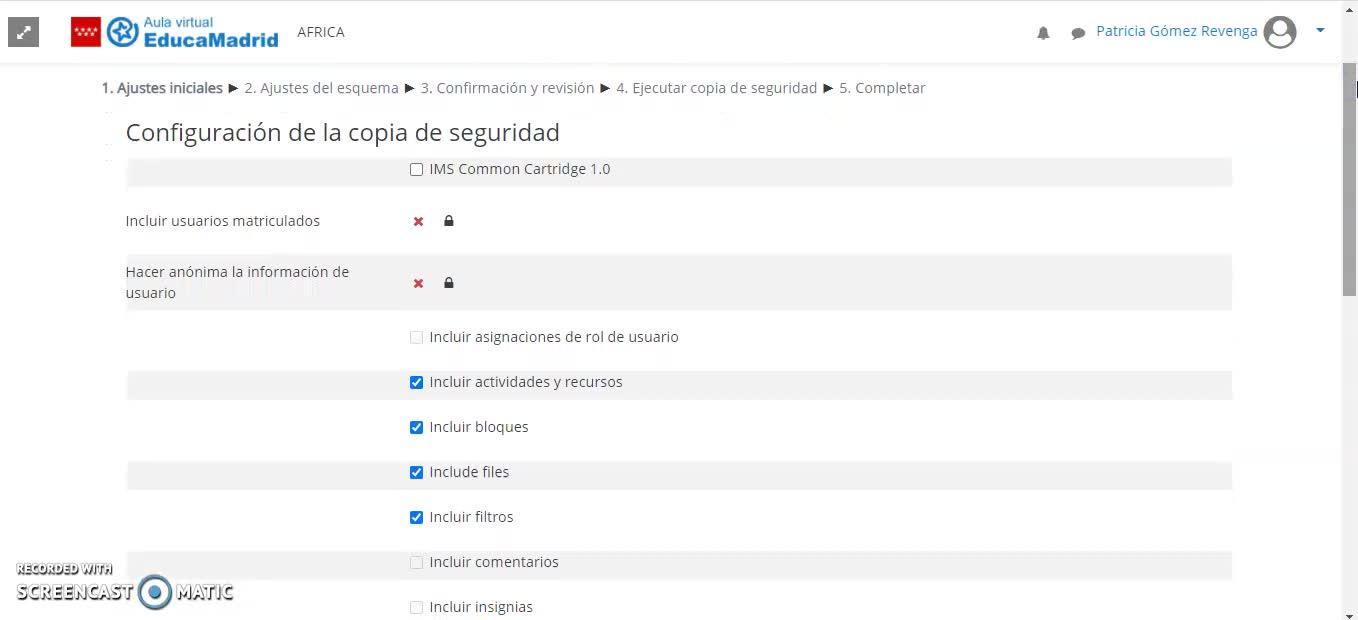Click lock icon beside Hacer anónima la información
The image size is (1358, 620).
(x=448, y=283)
